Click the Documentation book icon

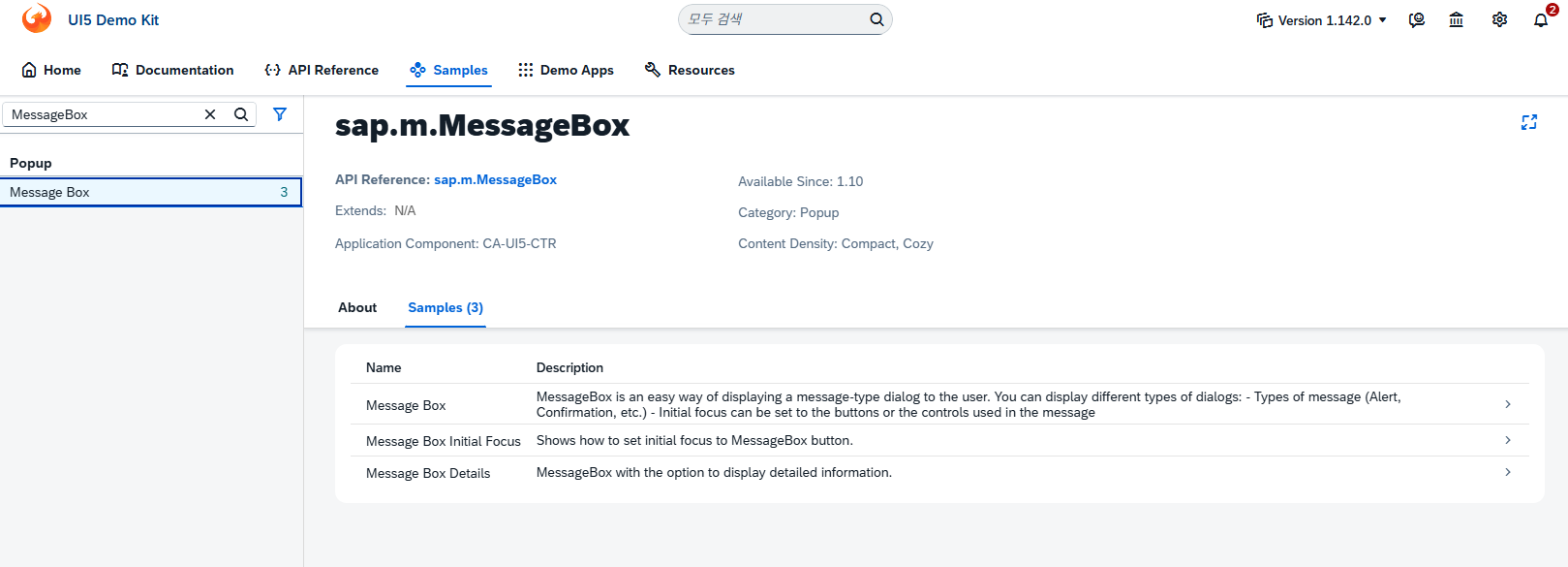coord(120,70)
